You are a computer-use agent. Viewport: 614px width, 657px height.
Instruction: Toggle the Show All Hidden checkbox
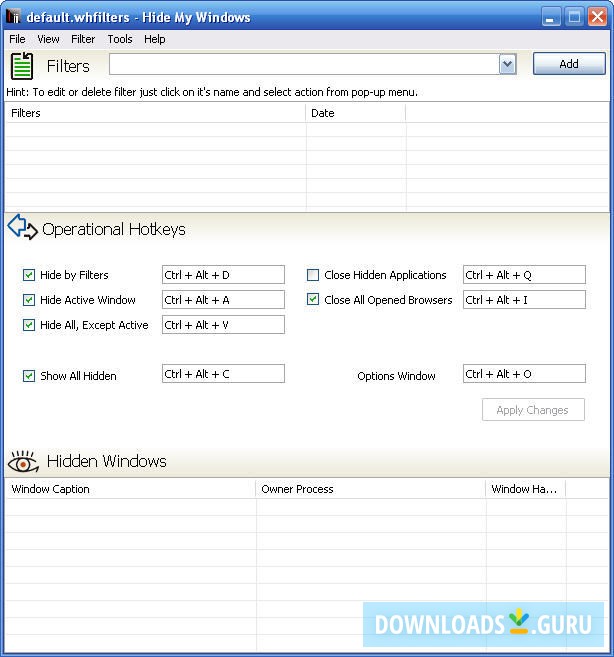tap(29, 376)
